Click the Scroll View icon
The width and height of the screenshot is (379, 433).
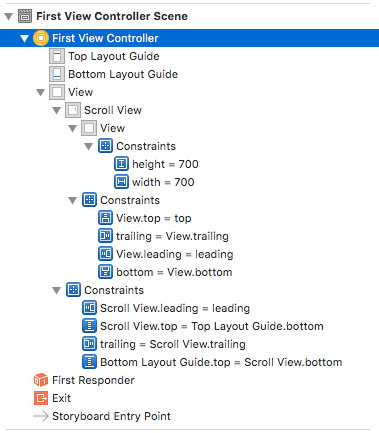[73, 110]
